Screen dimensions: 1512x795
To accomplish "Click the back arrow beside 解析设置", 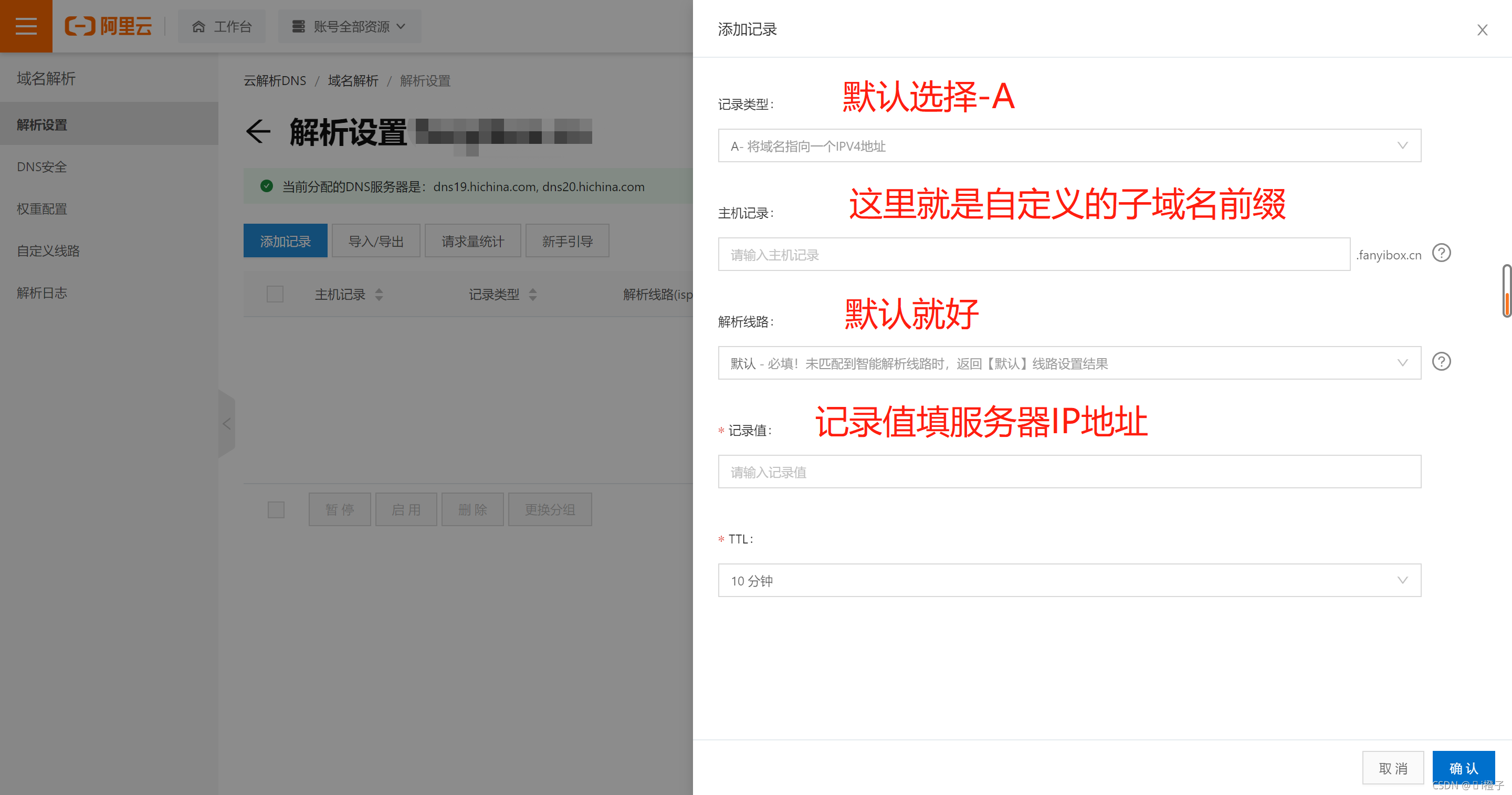I will [x=258, y=131].
